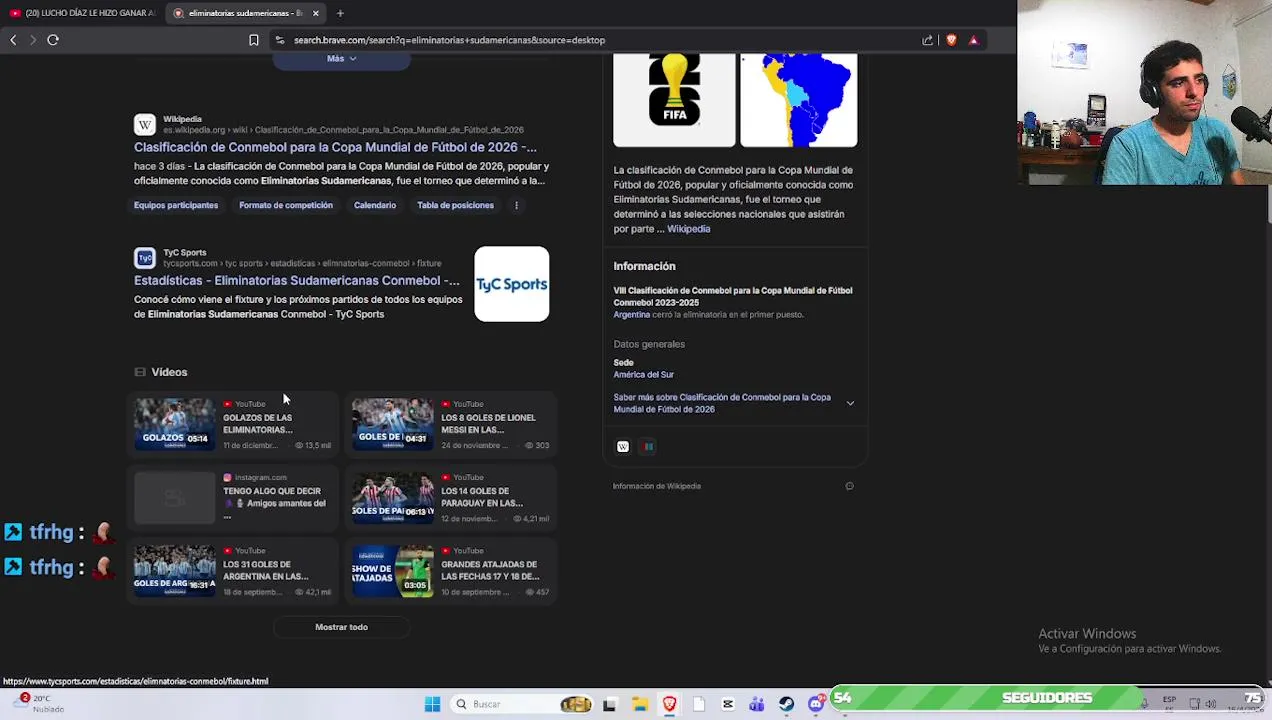Viewport: 1272px width, 720px height.
Task: Click the tycsports.com breadcrumb URL text
Action: [302, 264]
